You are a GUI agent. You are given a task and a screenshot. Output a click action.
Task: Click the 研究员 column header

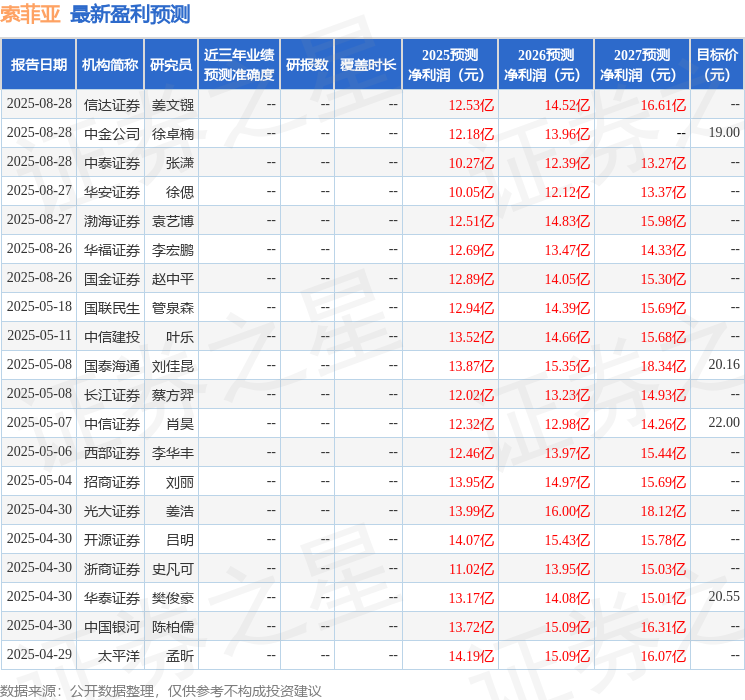[x=171, y=65]
